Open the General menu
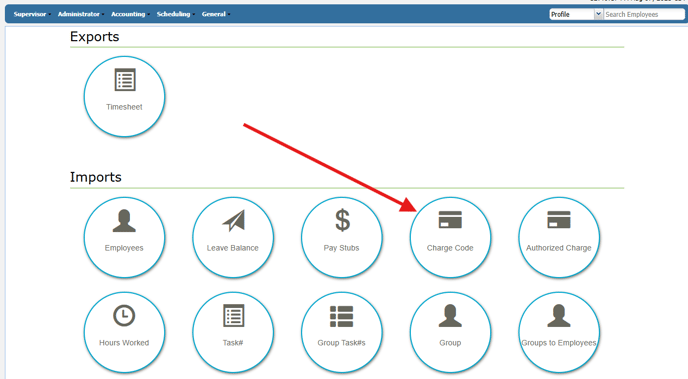This screenshot has width=688, height=379. click(216, 14)
